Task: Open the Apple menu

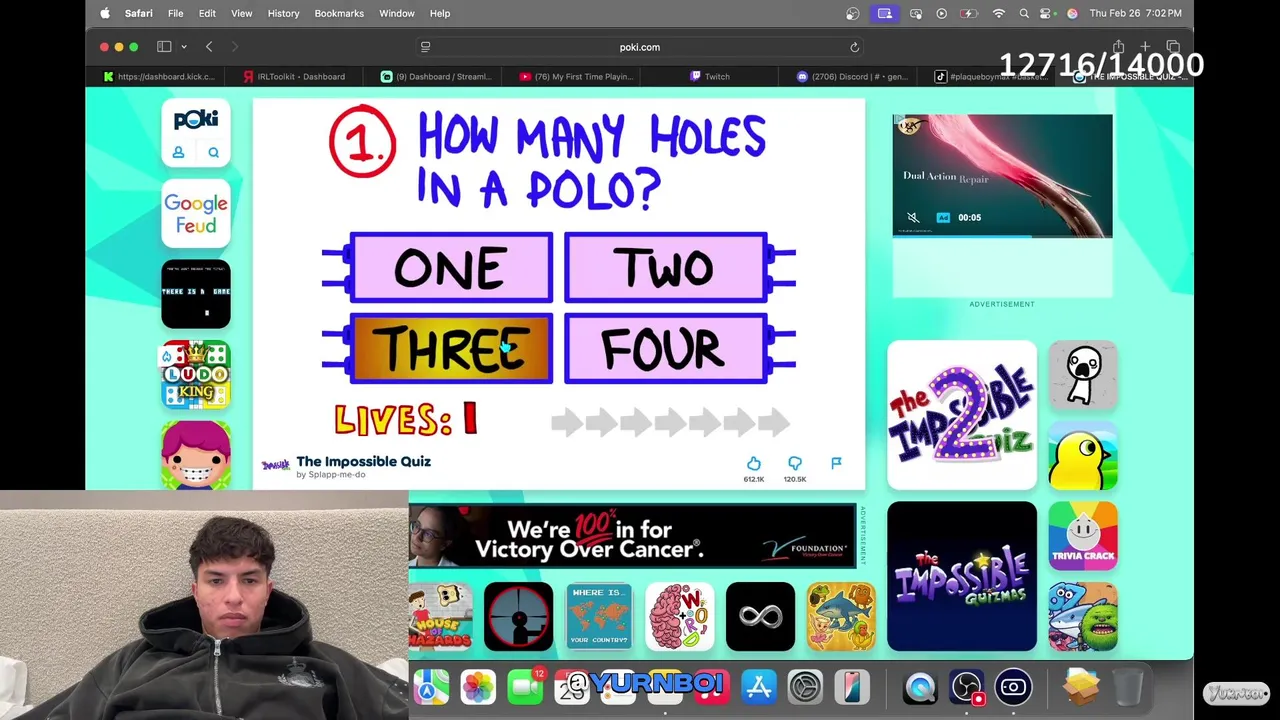Action: [105, 13]
